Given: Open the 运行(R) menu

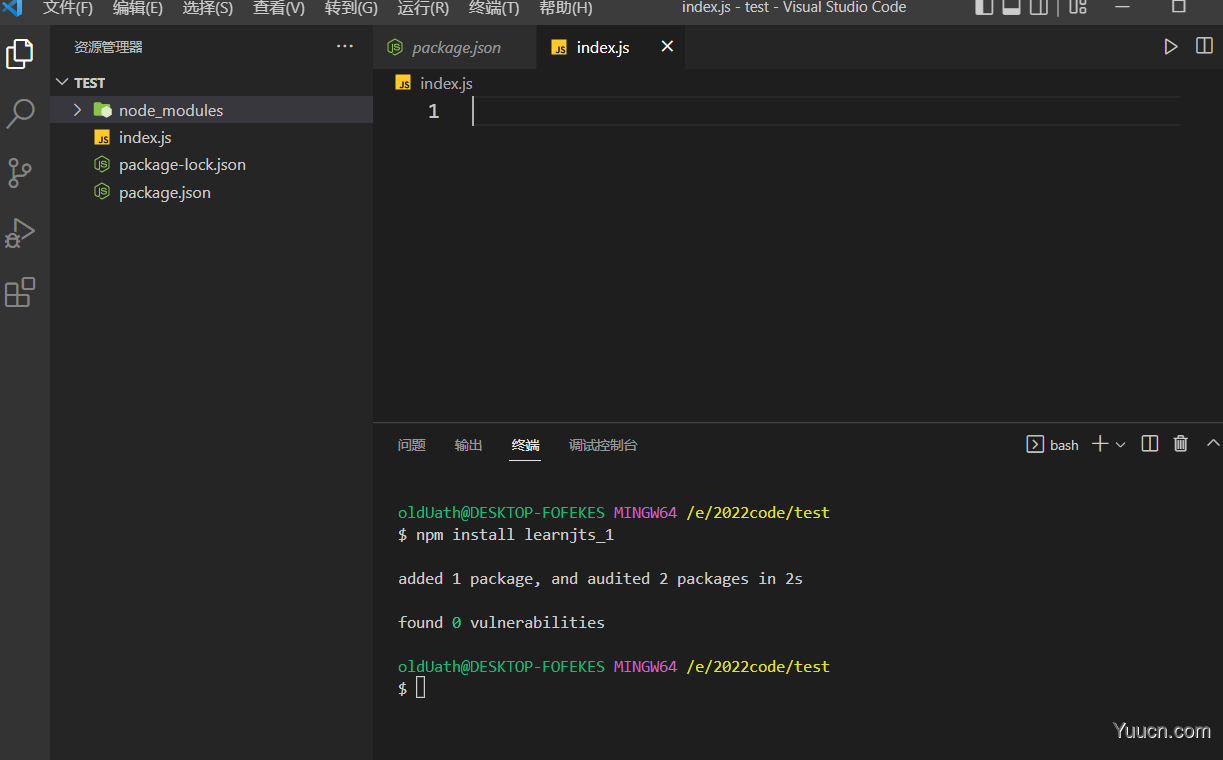Looking at the screenshot, I should coord(423,8).
